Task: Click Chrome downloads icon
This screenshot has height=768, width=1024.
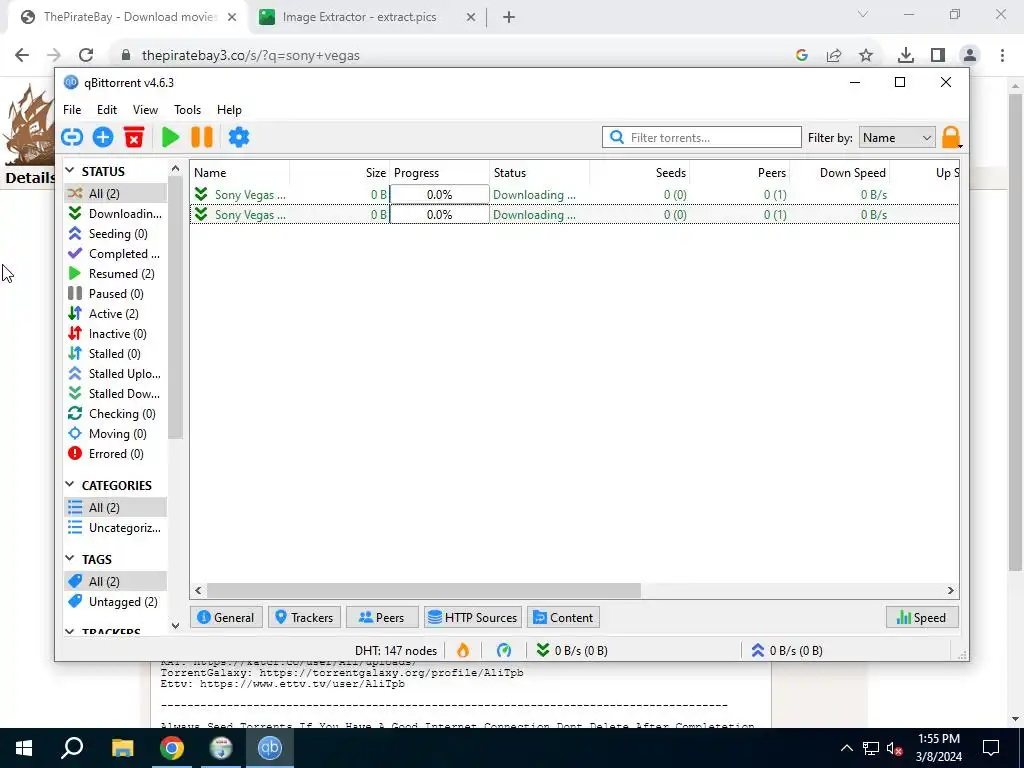Action: click(x=905, y=56)
